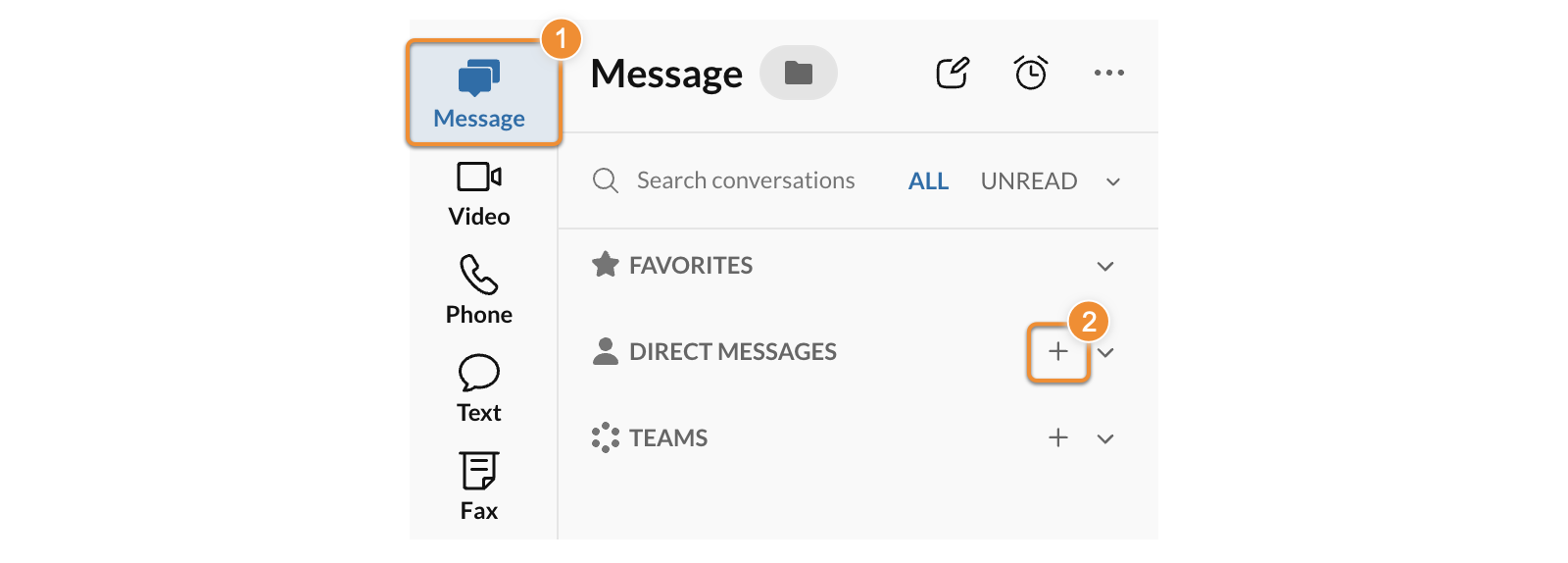Viewport: 1568px width, 563px height.
Task: Create a new team with plus button
Action: (x=1058, y=438)
